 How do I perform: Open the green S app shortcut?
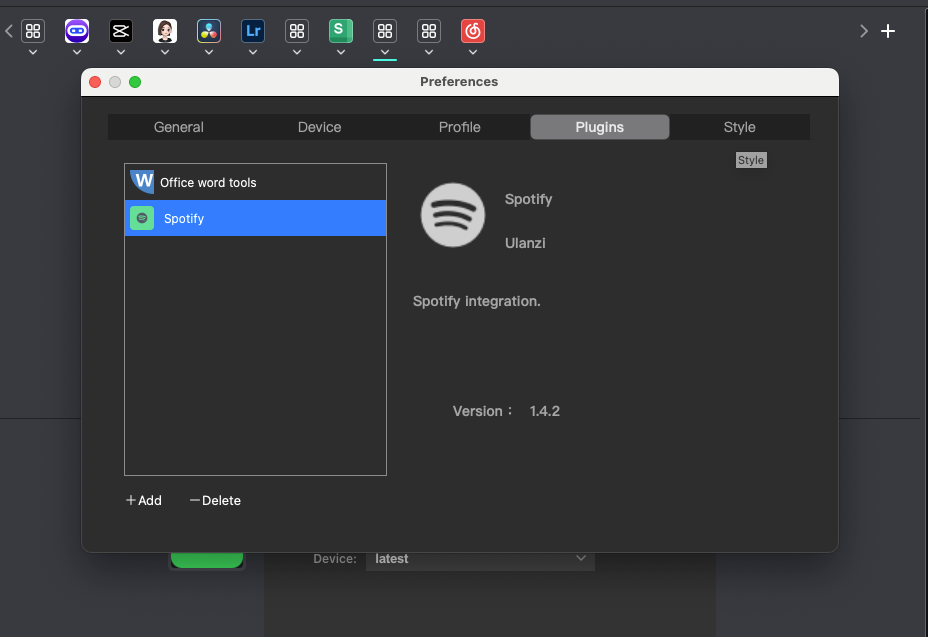pyautogui.click(x=341, y=30)
